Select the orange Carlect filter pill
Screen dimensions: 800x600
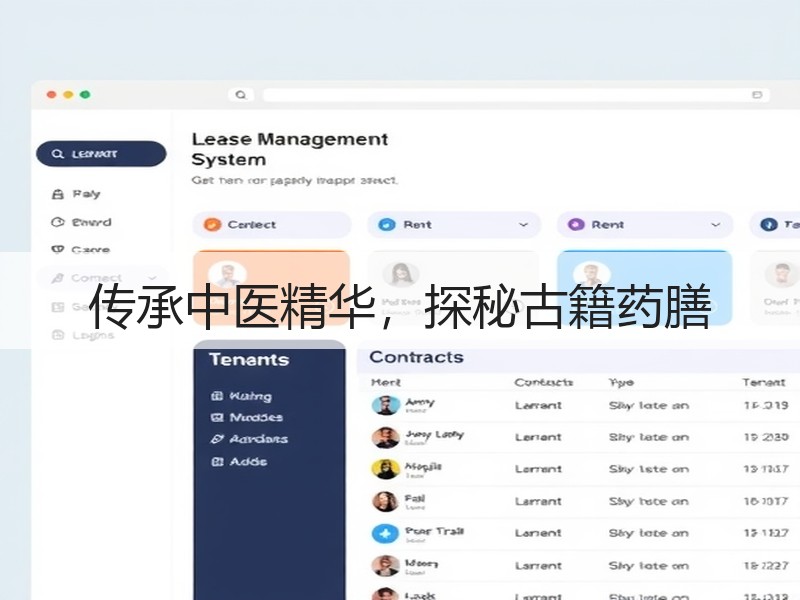point(272,224)
